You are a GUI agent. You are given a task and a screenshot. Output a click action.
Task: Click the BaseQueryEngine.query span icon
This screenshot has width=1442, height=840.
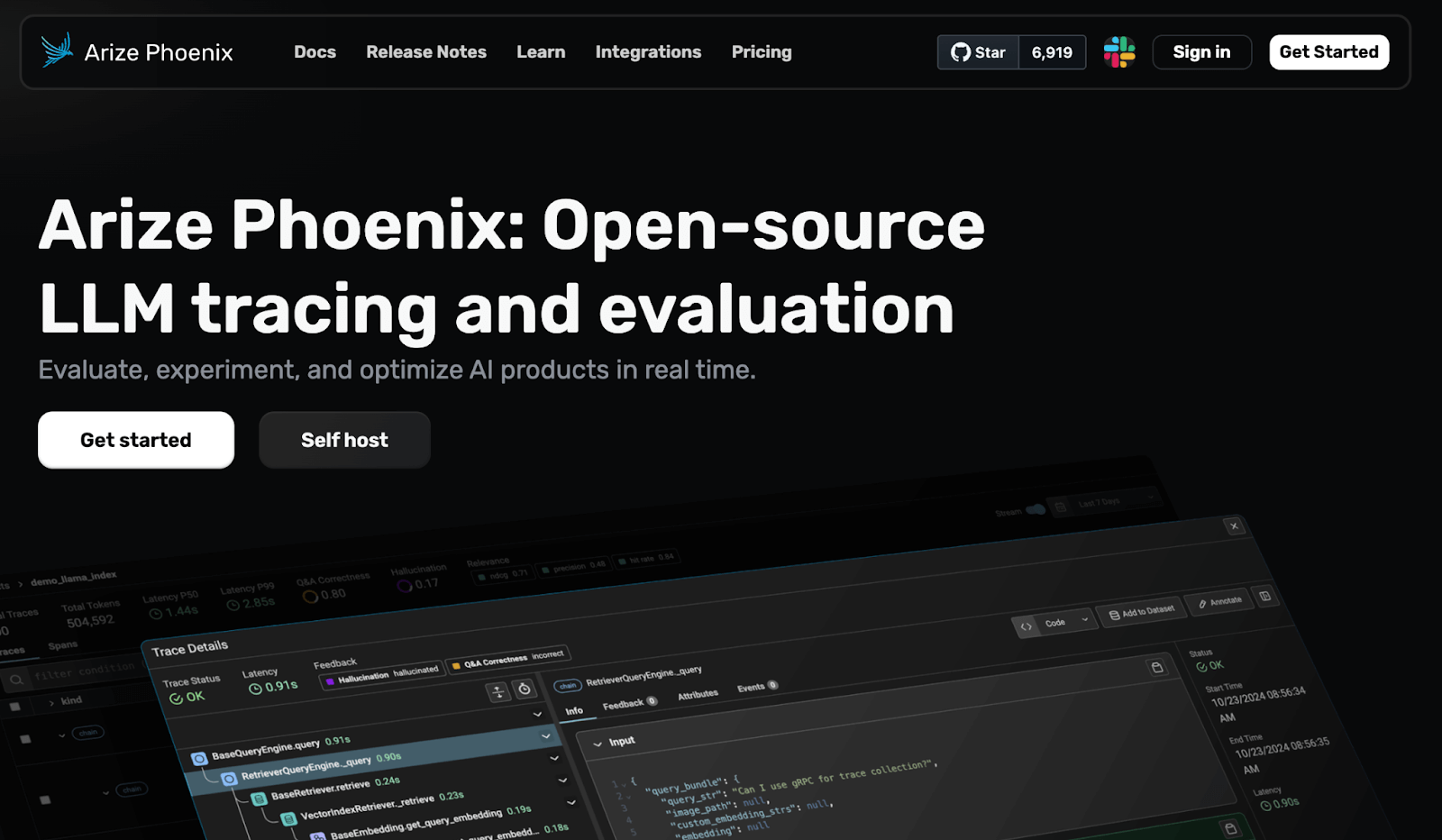coord(200,759)
